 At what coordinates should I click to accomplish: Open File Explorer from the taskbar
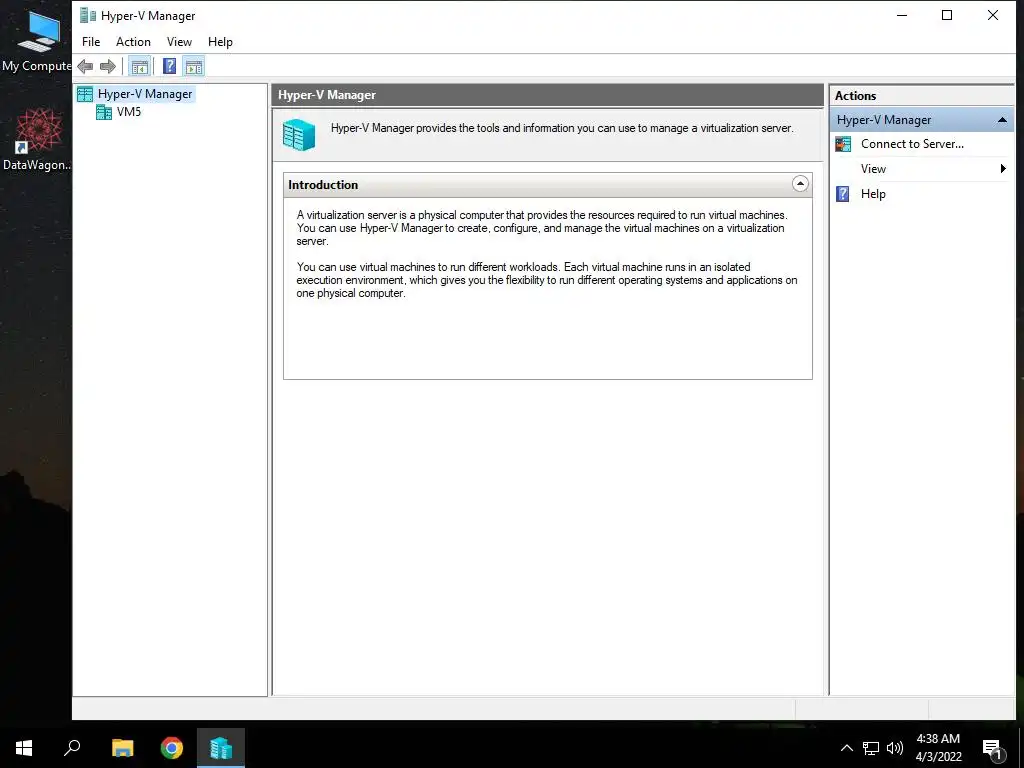tap(122, 748)
